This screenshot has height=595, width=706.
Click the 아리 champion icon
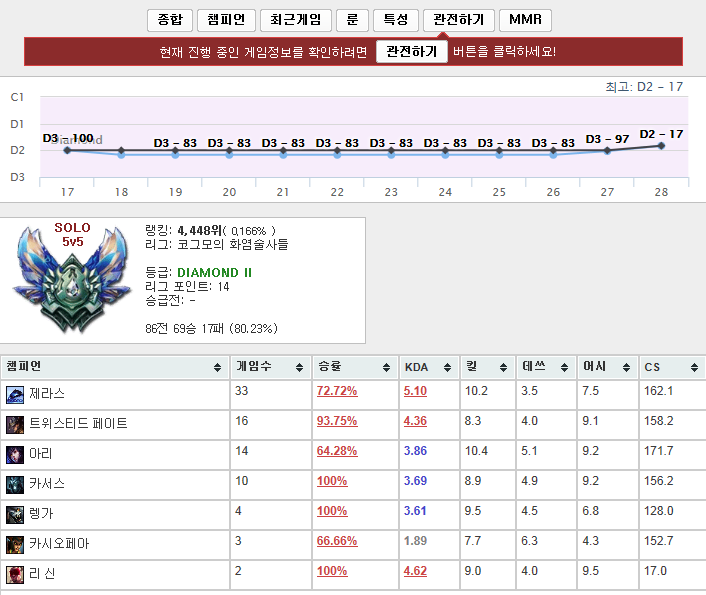[x=15, y=455]
